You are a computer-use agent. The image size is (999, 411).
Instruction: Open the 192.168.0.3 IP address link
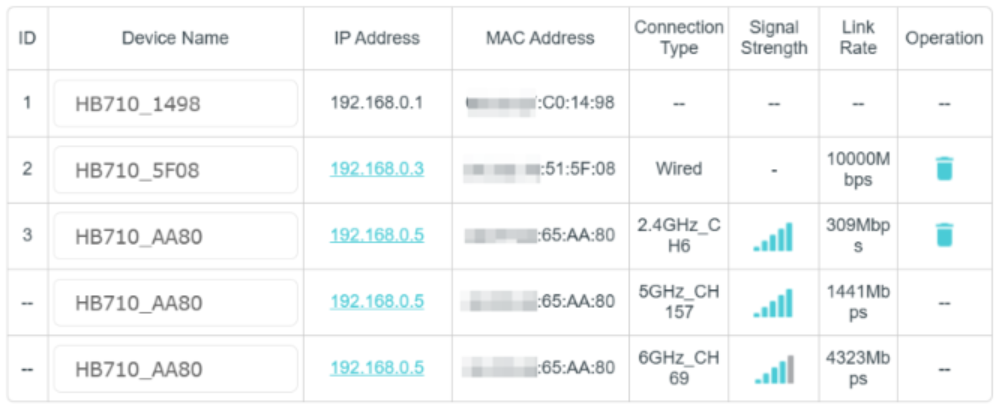pyautogui.click(x=377, y=169)
